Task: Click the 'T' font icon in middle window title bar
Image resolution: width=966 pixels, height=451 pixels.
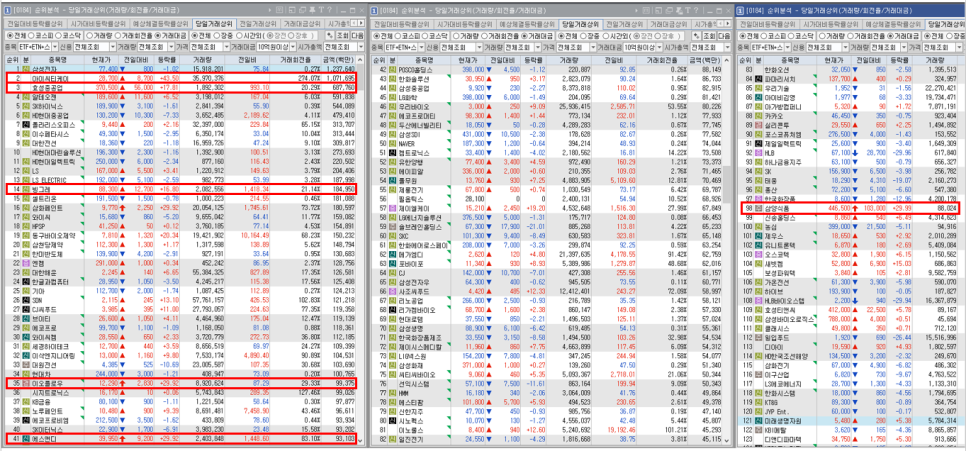Action: pyautogui.click(x=688, y=10)
